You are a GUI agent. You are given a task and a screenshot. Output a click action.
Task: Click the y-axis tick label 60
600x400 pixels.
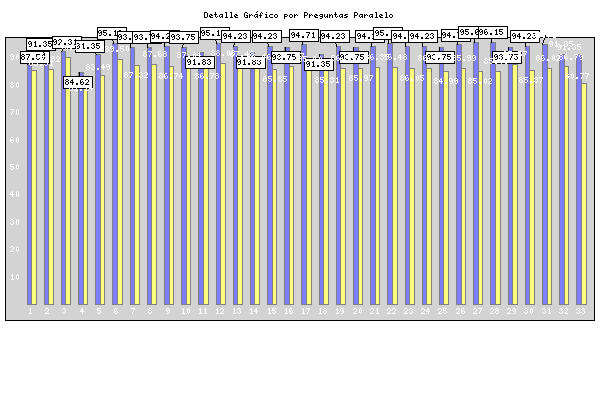click(15, 140)
